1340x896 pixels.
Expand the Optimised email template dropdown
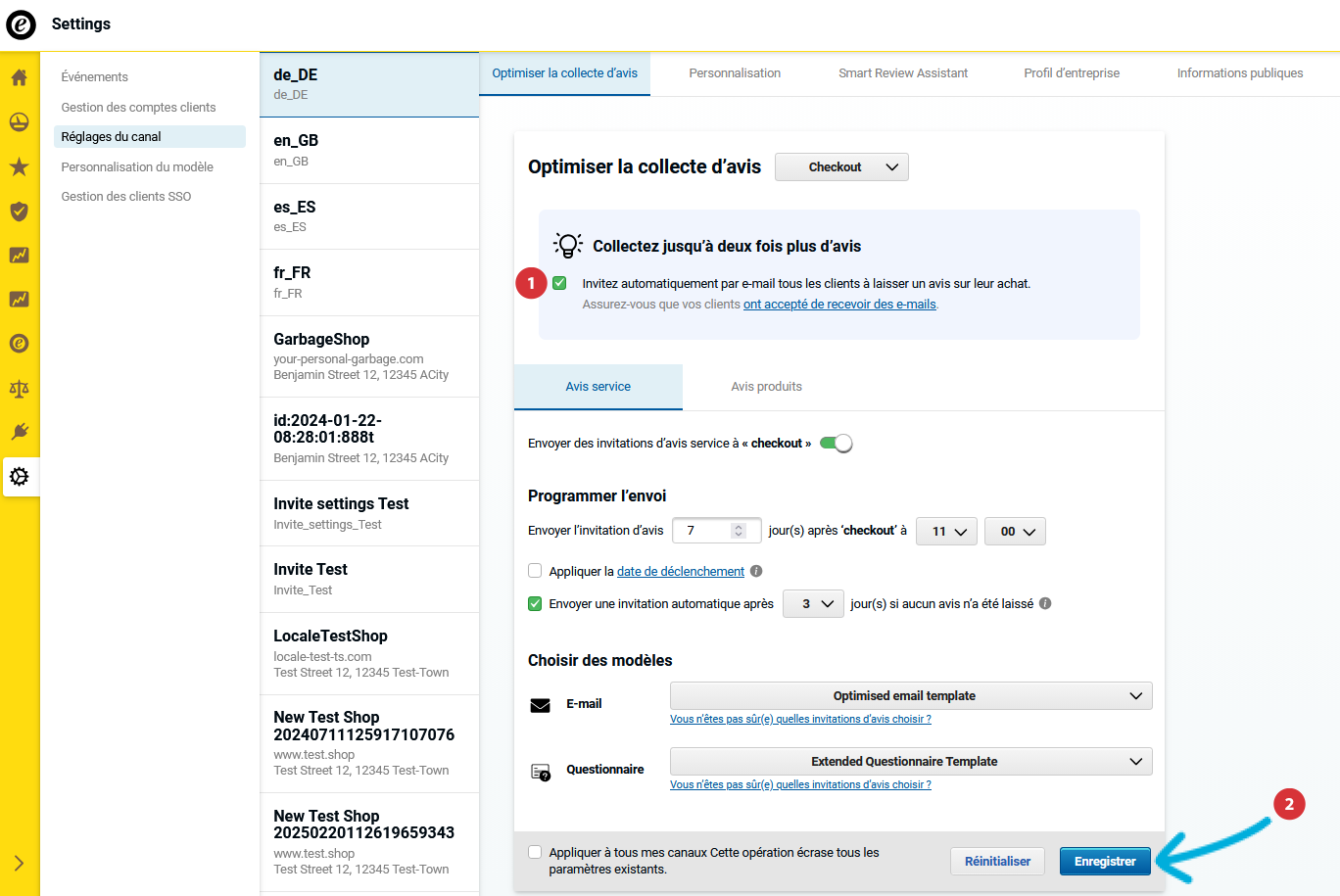(x=910, y=696)
